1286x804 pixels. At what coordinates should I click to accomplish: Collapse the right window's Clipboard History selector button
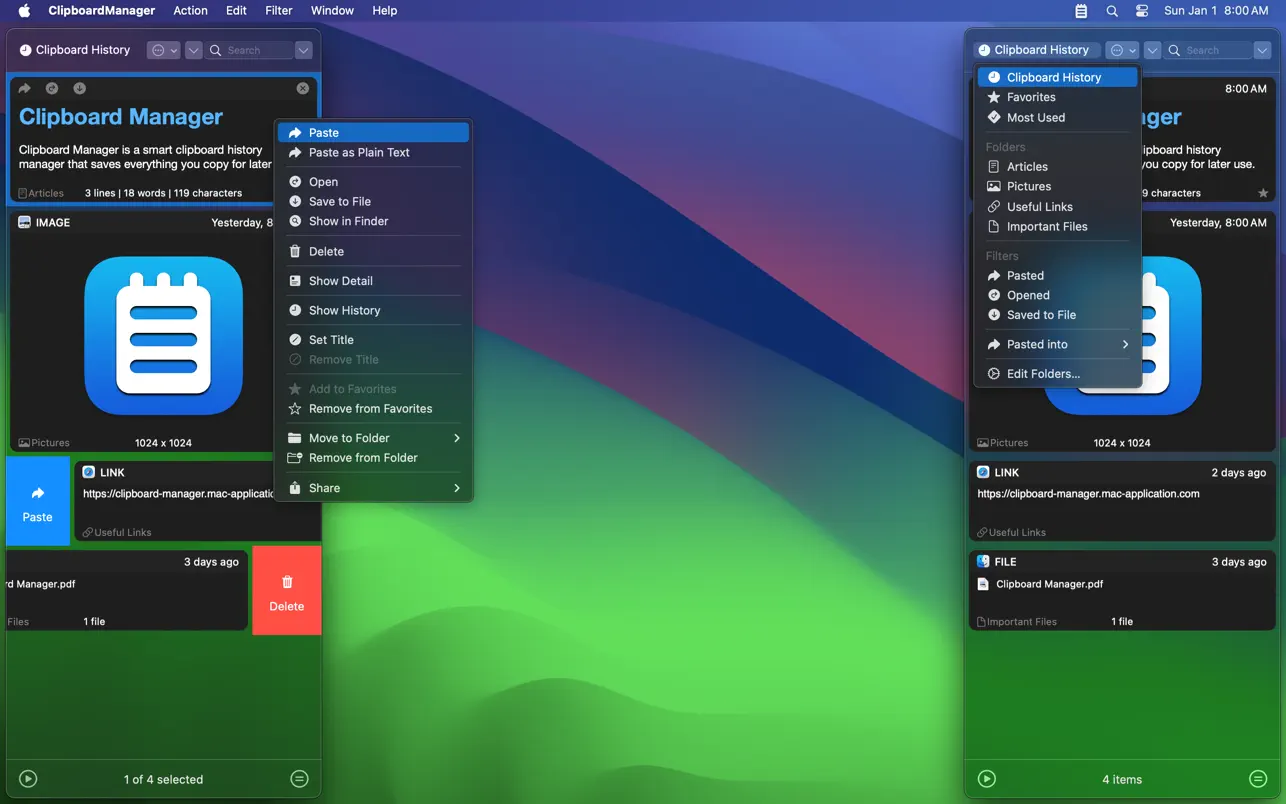point(1035,50)
